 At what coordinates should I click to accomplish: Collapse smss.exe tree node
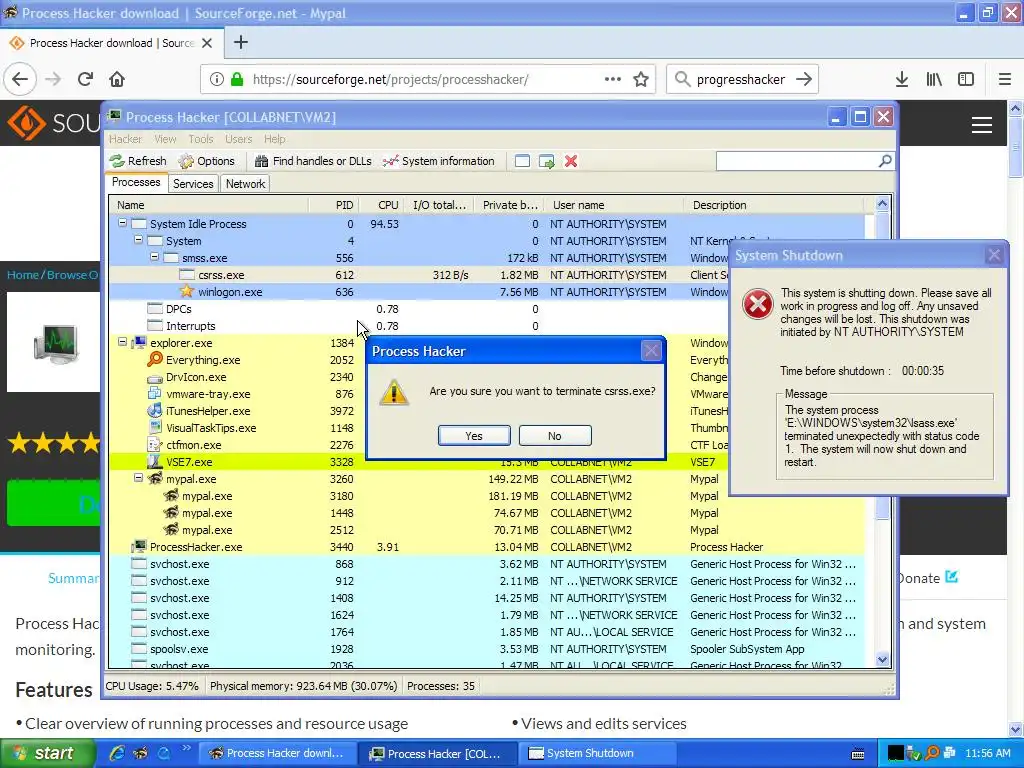coord(155,257)
